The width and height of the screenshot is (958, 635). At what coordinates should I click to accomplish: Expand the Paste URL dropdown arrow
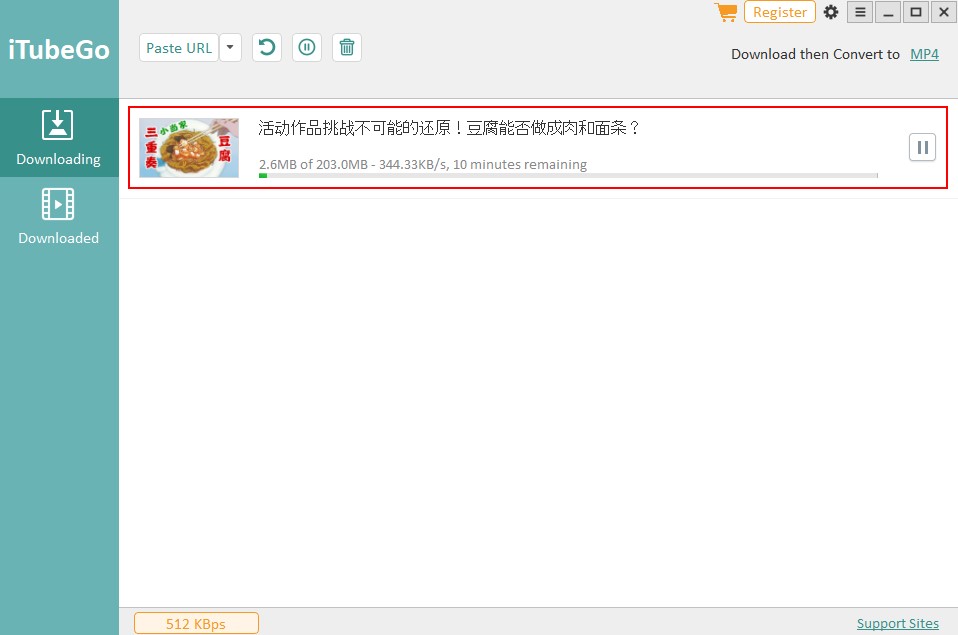[x=230, y=48]
